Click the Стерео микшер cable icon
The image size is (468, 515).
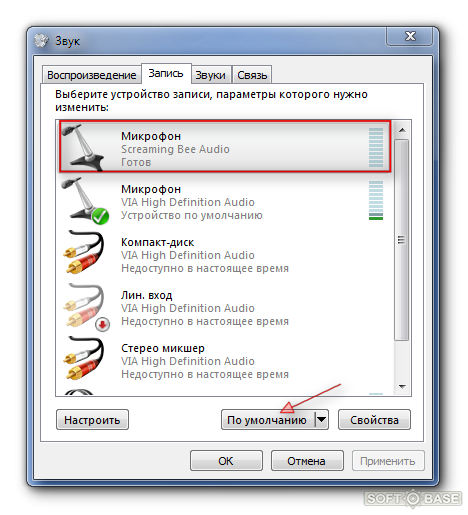click(84, 359)
